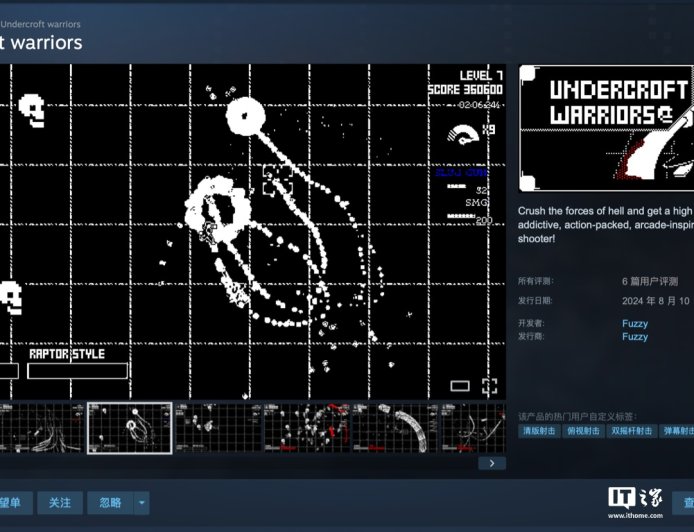Click the 双摇杆射击 tag
The image size is (694, 532).
pyautogui.click(x=632, y=431)
